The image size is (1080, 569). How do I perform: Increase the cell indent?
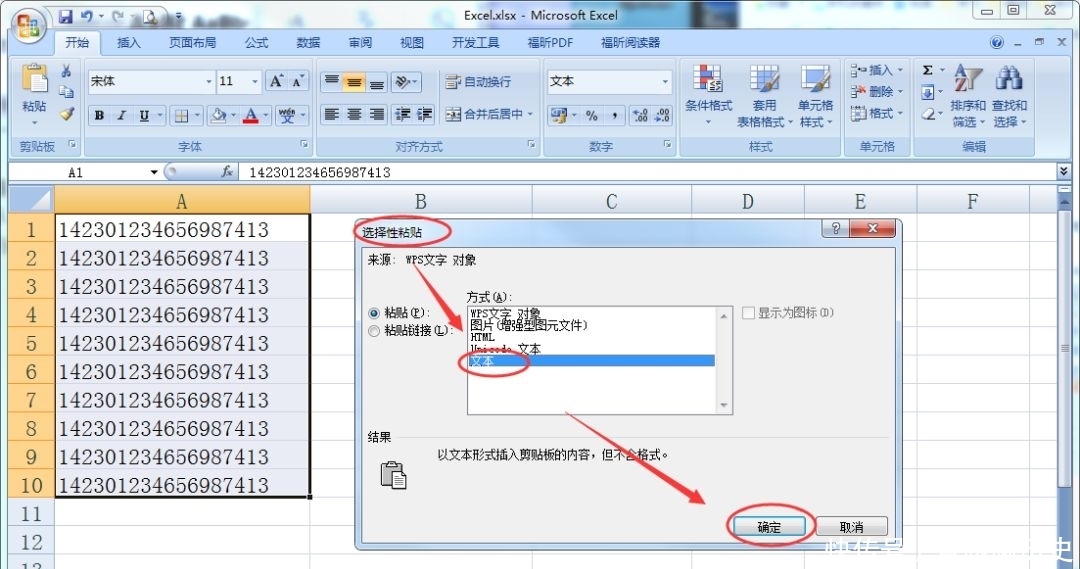coord(424,114)
